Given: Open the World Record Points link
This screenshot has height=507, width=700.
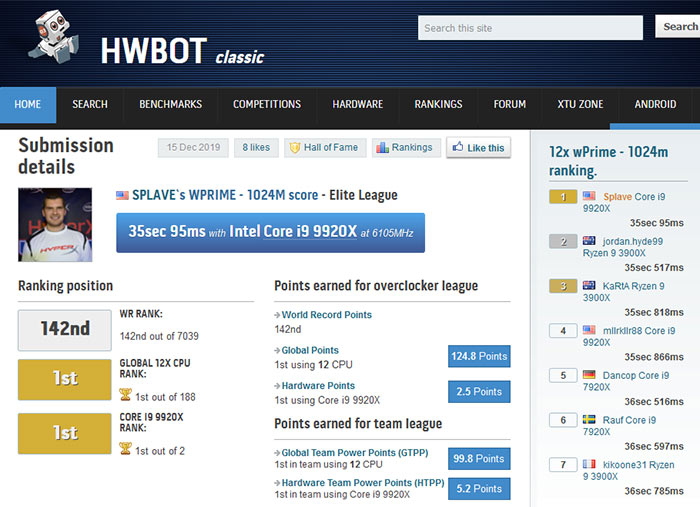Looking at the screenshot, I should [x=326, y=315].
